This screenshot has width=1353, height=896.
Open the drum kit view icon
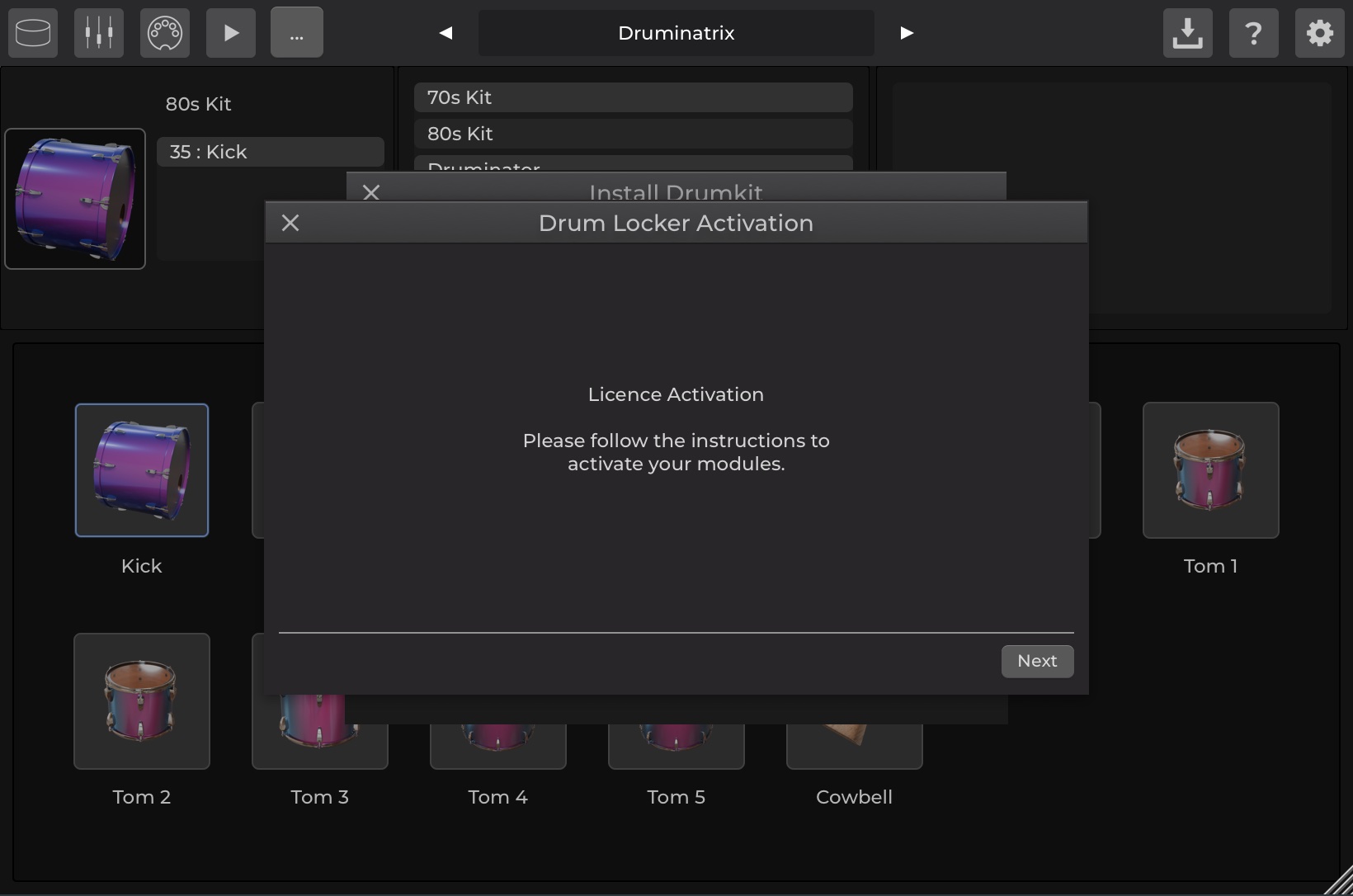coord(33,33)
